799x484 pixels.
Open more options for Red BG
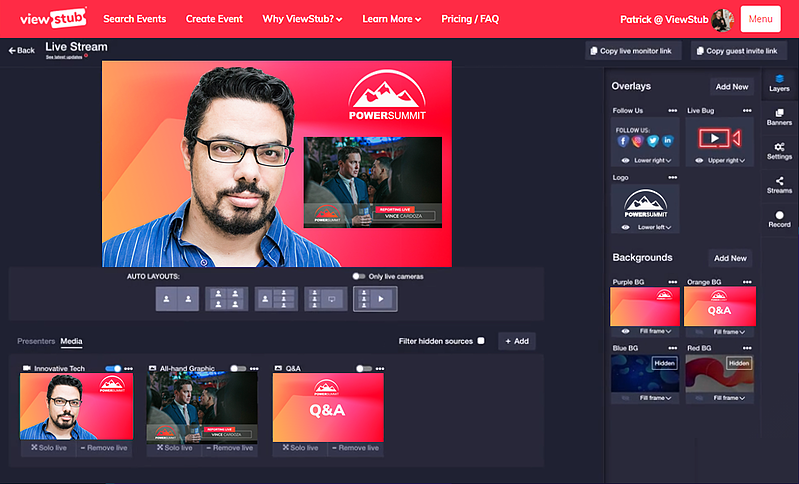click(747, 348)
